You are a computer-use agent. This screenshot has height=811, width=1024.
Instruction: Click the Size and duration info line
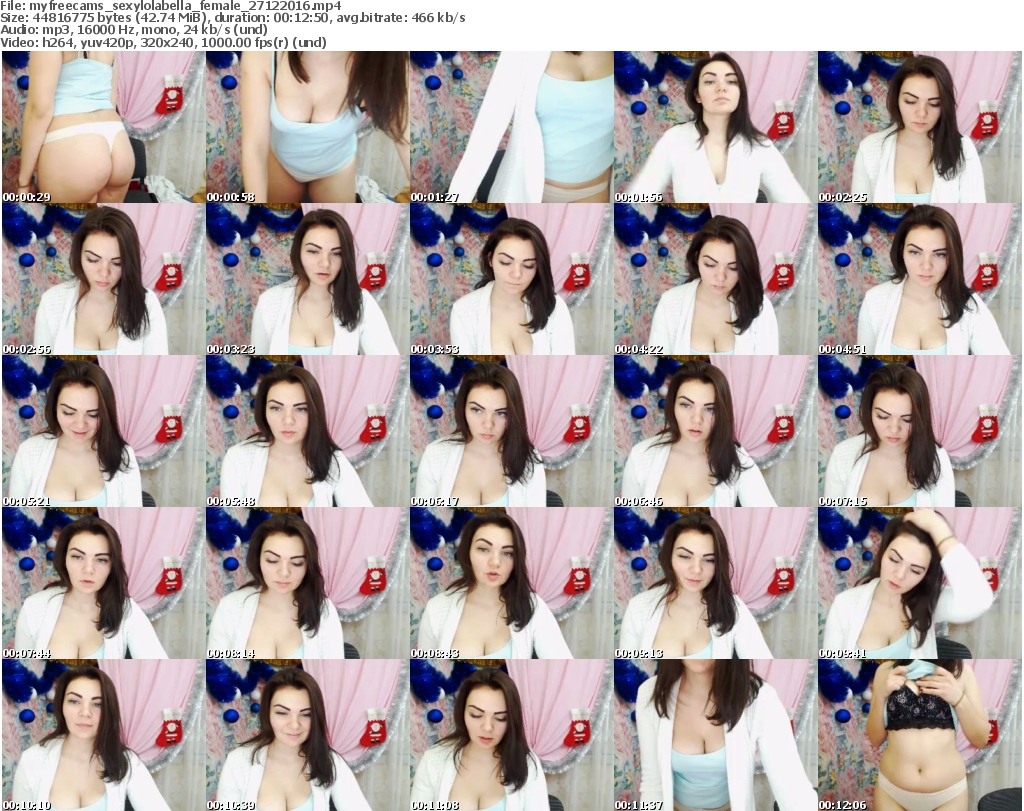[240, 18]
